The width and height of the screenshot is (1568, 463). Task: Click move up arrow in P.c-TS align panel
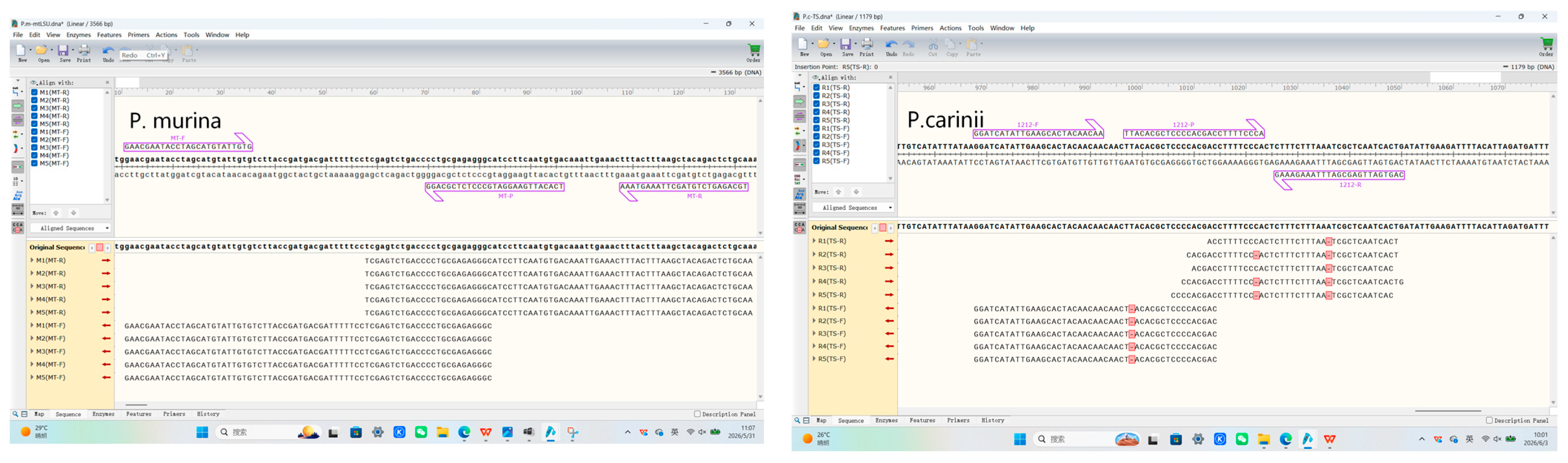[x=838, y=192]
